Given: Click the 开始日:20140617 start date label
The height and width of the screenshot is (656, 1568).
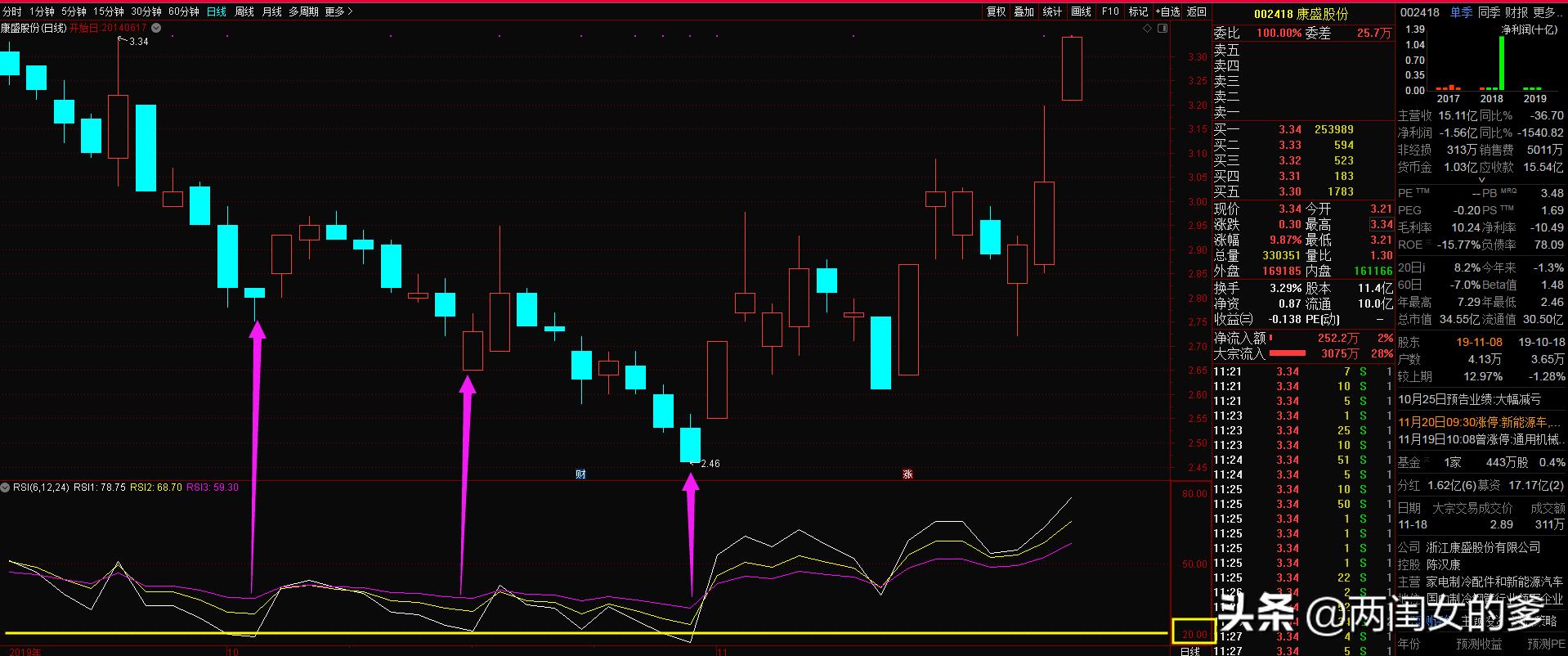Looking at the screenshot, I should tap(109, 28).
